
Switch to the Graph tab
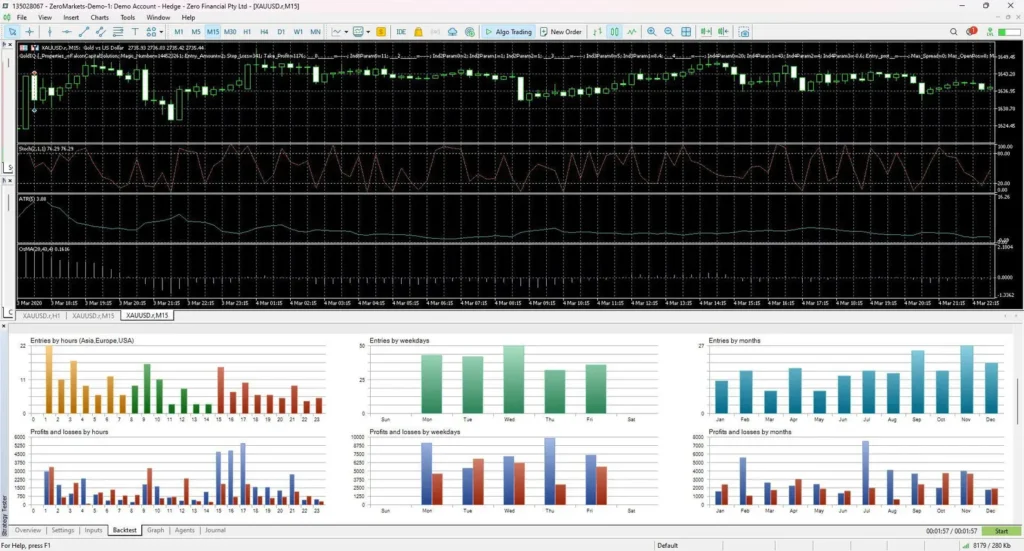tap(155, 530)
